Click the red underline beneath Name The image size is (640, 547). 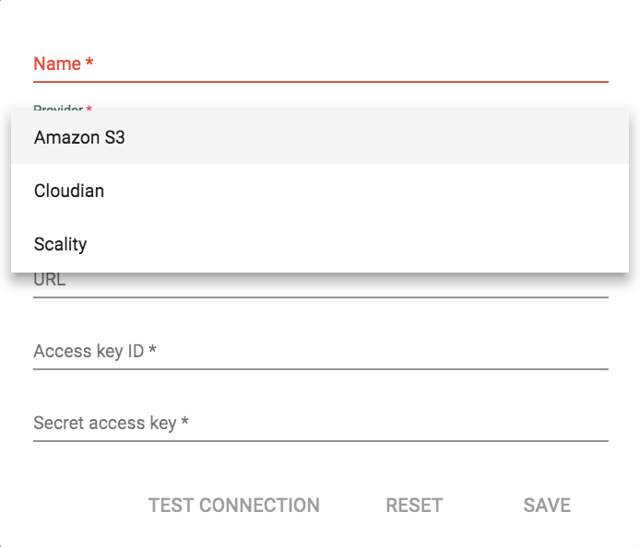320,81
